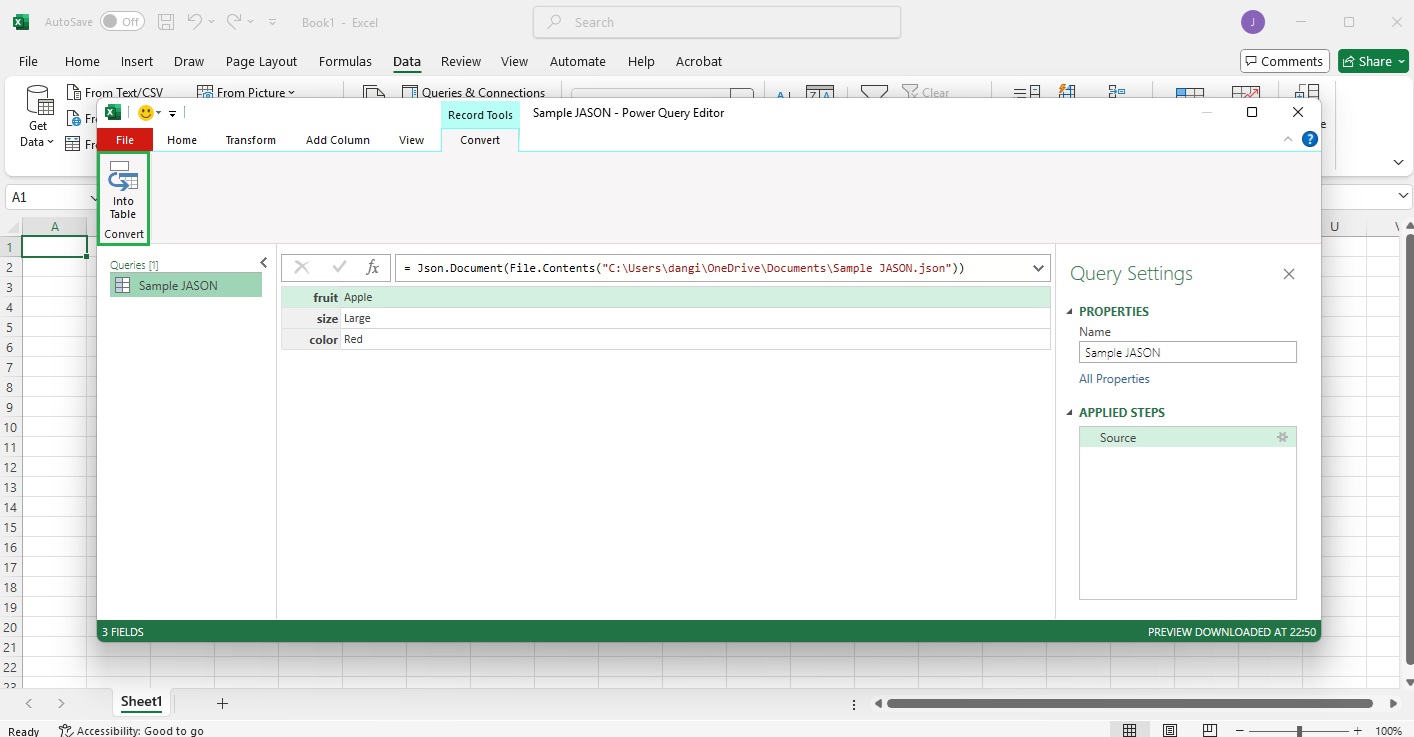Click the Sample JASON query table icon

[122, 285]
